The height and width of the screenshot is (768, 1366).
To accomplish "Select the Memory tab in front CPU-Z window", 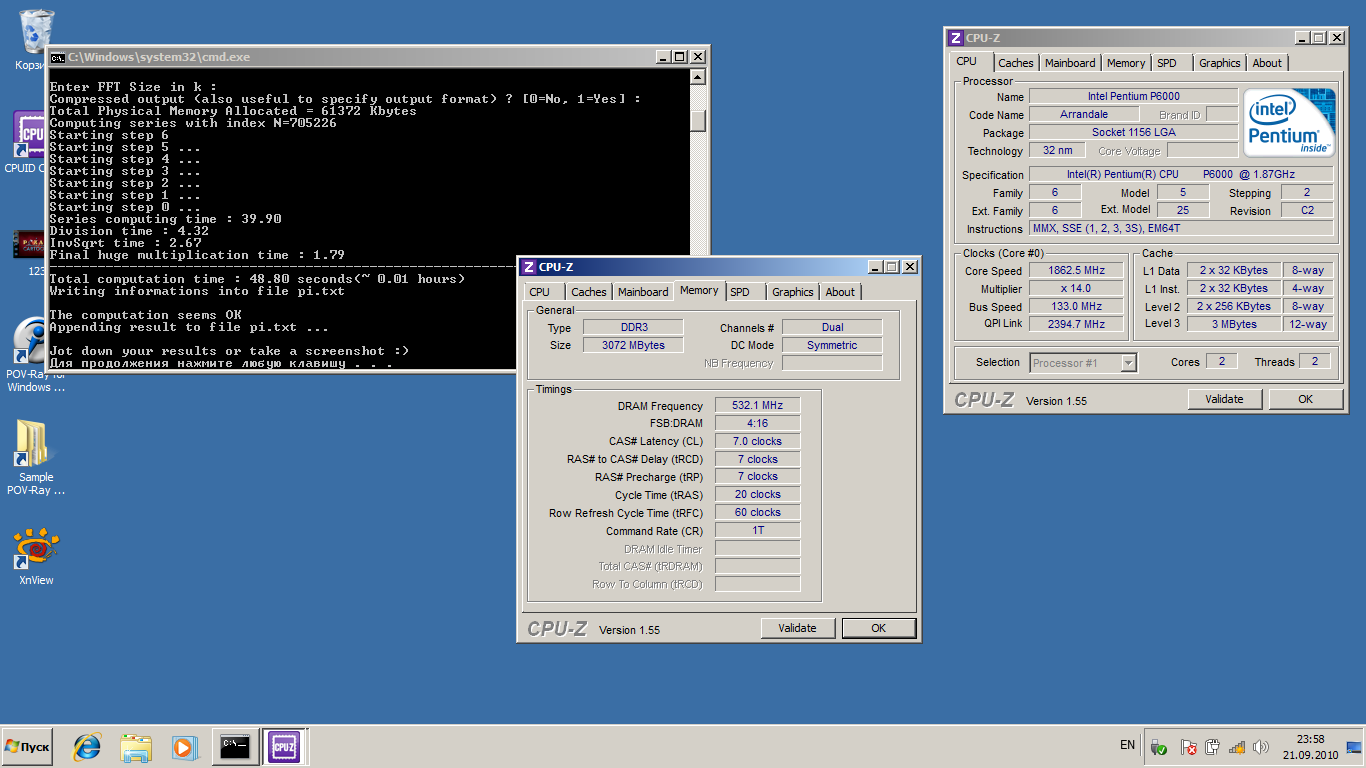I will [699, 290].
